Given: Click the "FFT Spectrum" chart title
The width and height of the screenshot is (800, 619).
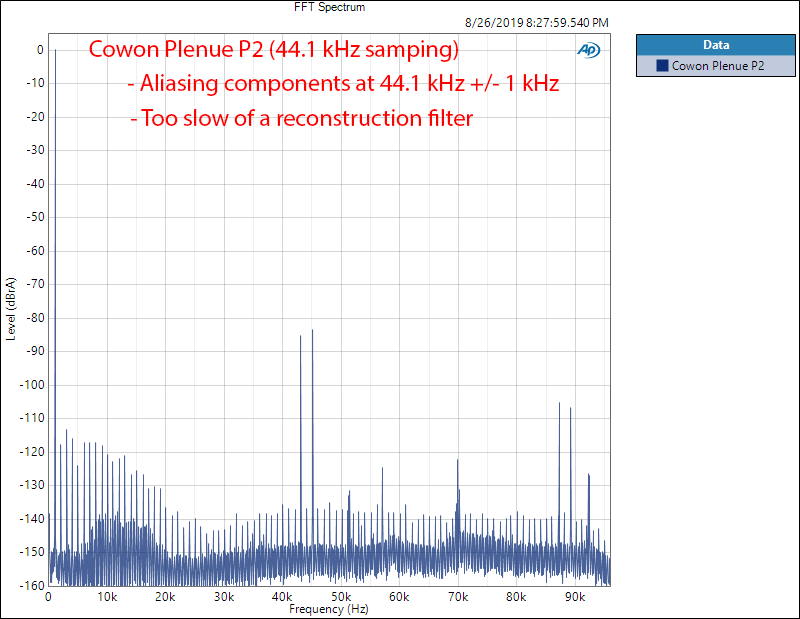Looking at the screenshot, I should (330, 7).
